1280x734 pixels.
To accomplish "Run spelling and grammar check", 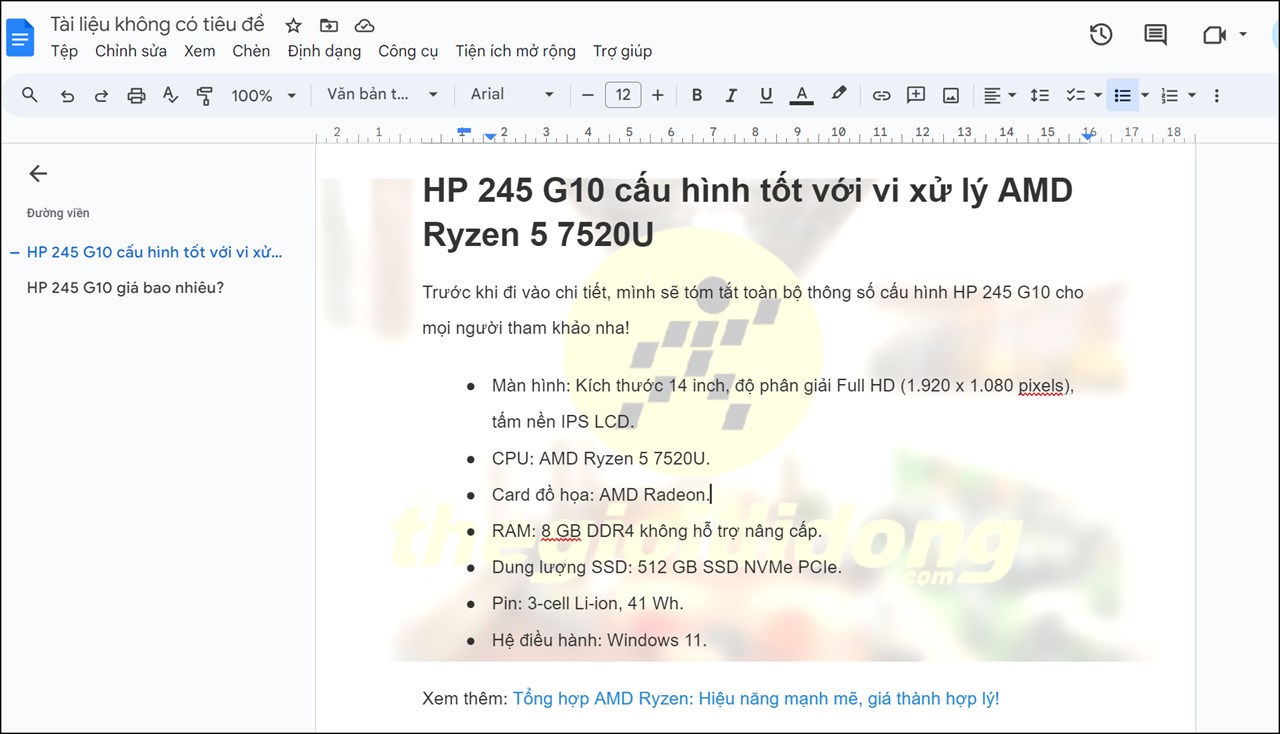I will click(170, 95).
